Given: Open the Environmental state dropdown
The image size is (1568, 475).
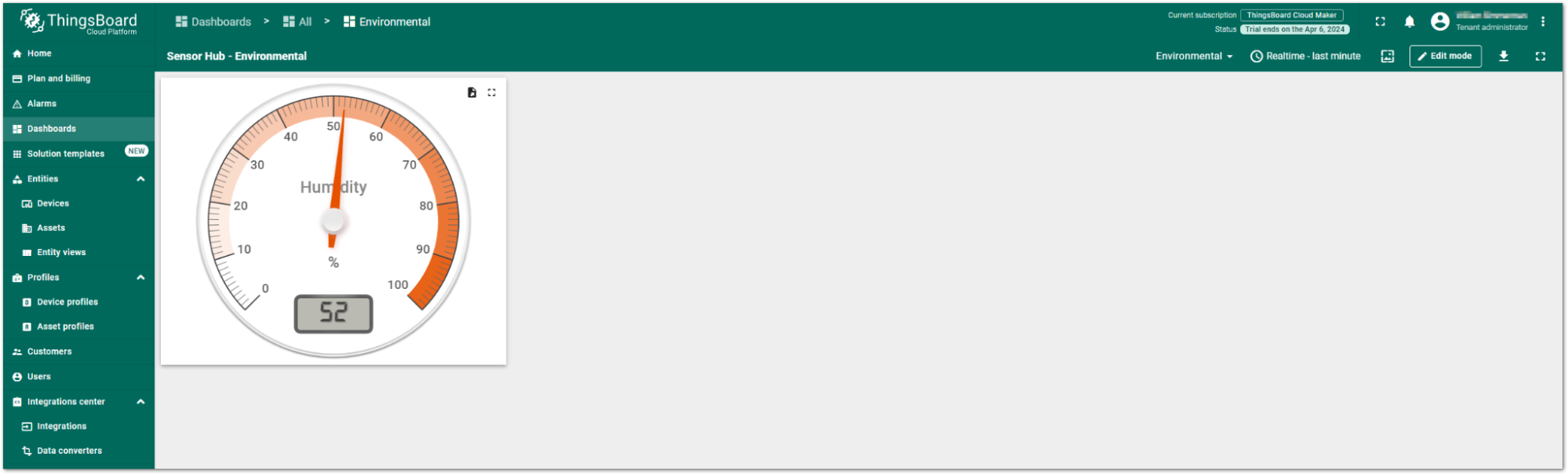Looking at the screenshot, I should (x=1194, y=57).
